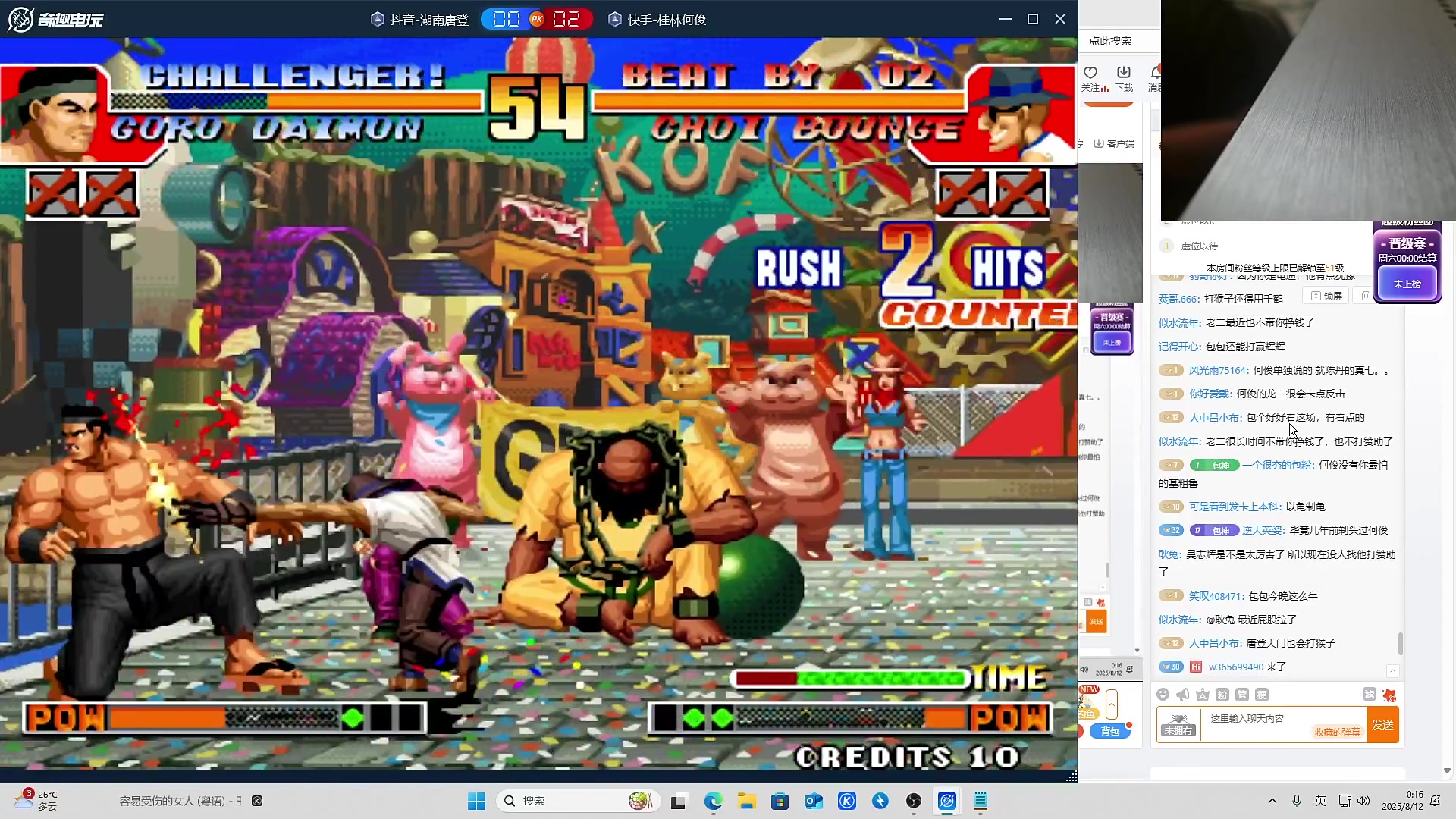Click the 粉 fan badge icon in chat toolbar

(1222, 695)
